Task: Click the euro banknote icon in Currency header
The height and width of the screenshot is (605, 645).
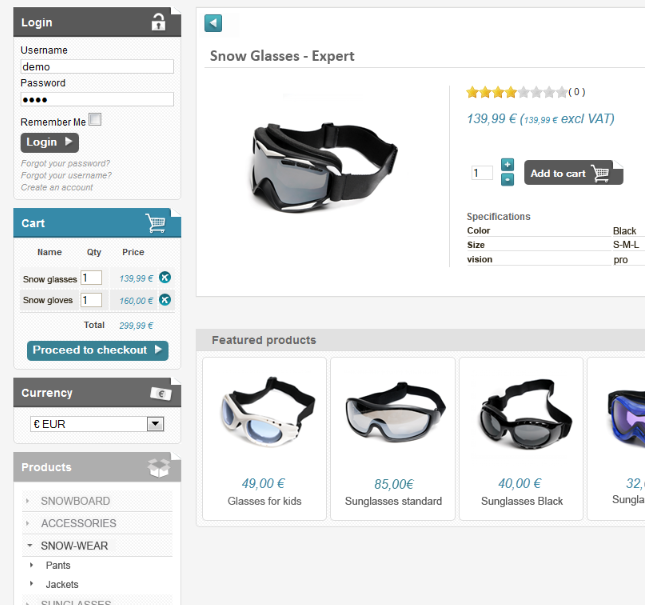Action: (x=161, y=394)
